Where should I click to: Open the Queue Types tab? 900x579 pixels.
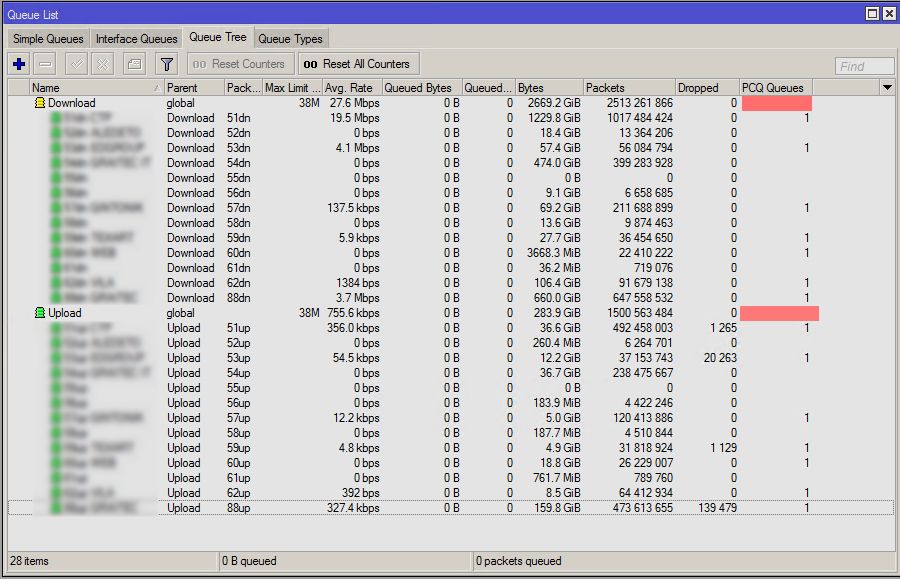tap(290, 39)
